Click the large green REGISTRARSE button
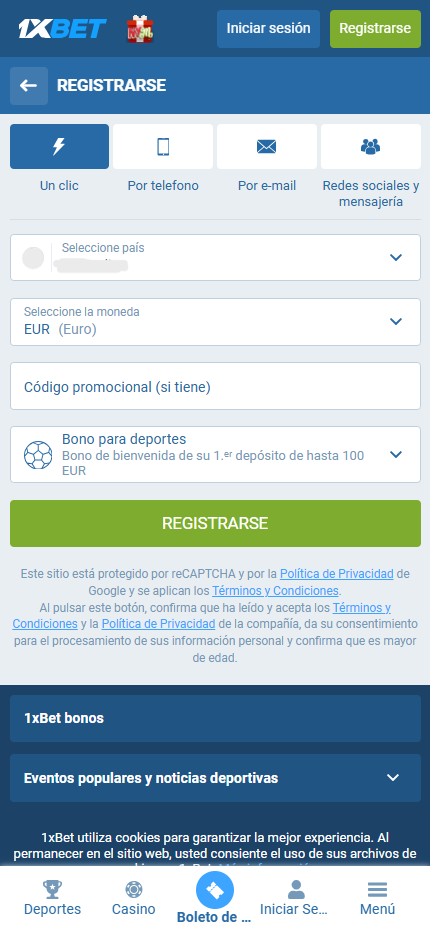 tap(215, 523)
